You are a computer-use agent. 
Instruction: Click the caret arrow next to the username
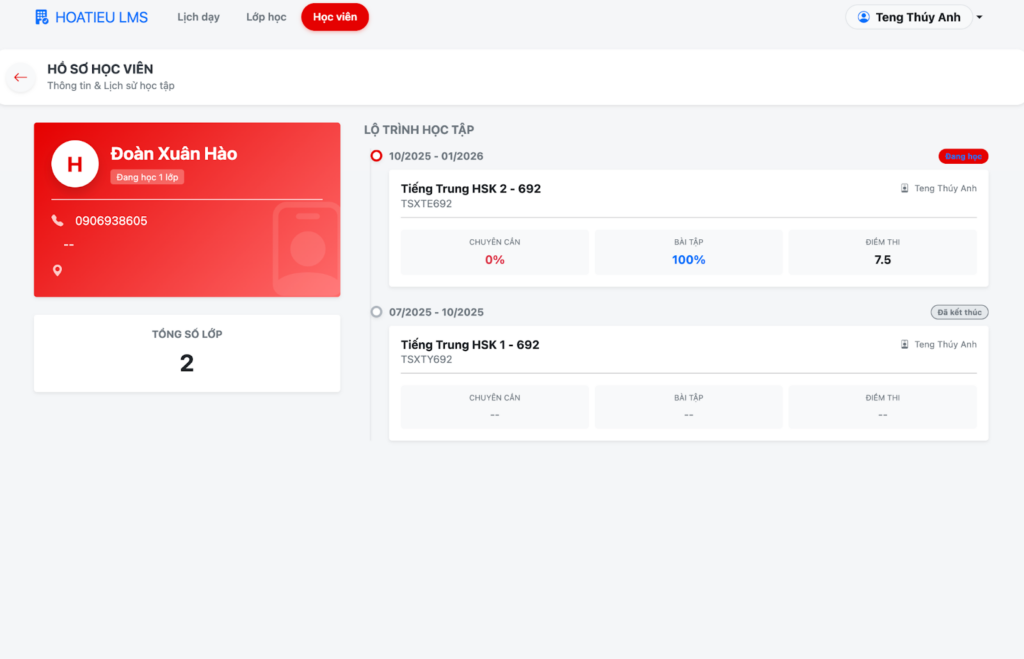[980, 18]
